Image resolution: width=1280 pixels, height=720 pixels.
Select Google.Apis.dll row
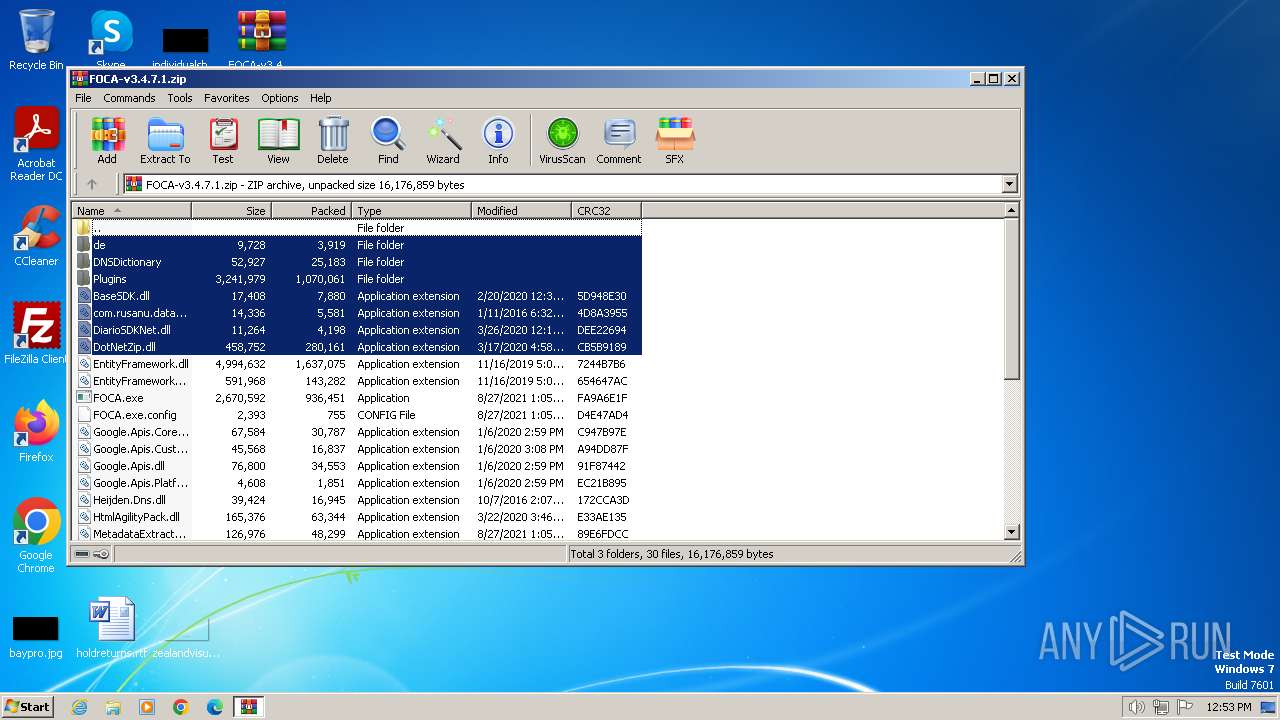point(357,466)
